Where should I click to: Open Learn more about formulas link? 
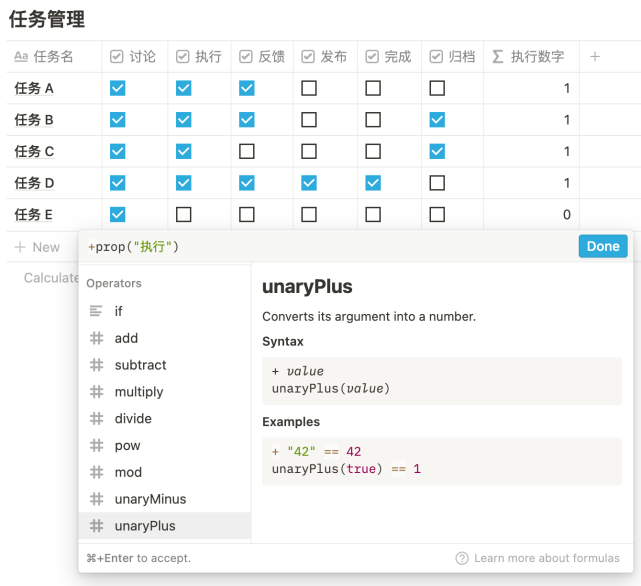coord(546,558)
